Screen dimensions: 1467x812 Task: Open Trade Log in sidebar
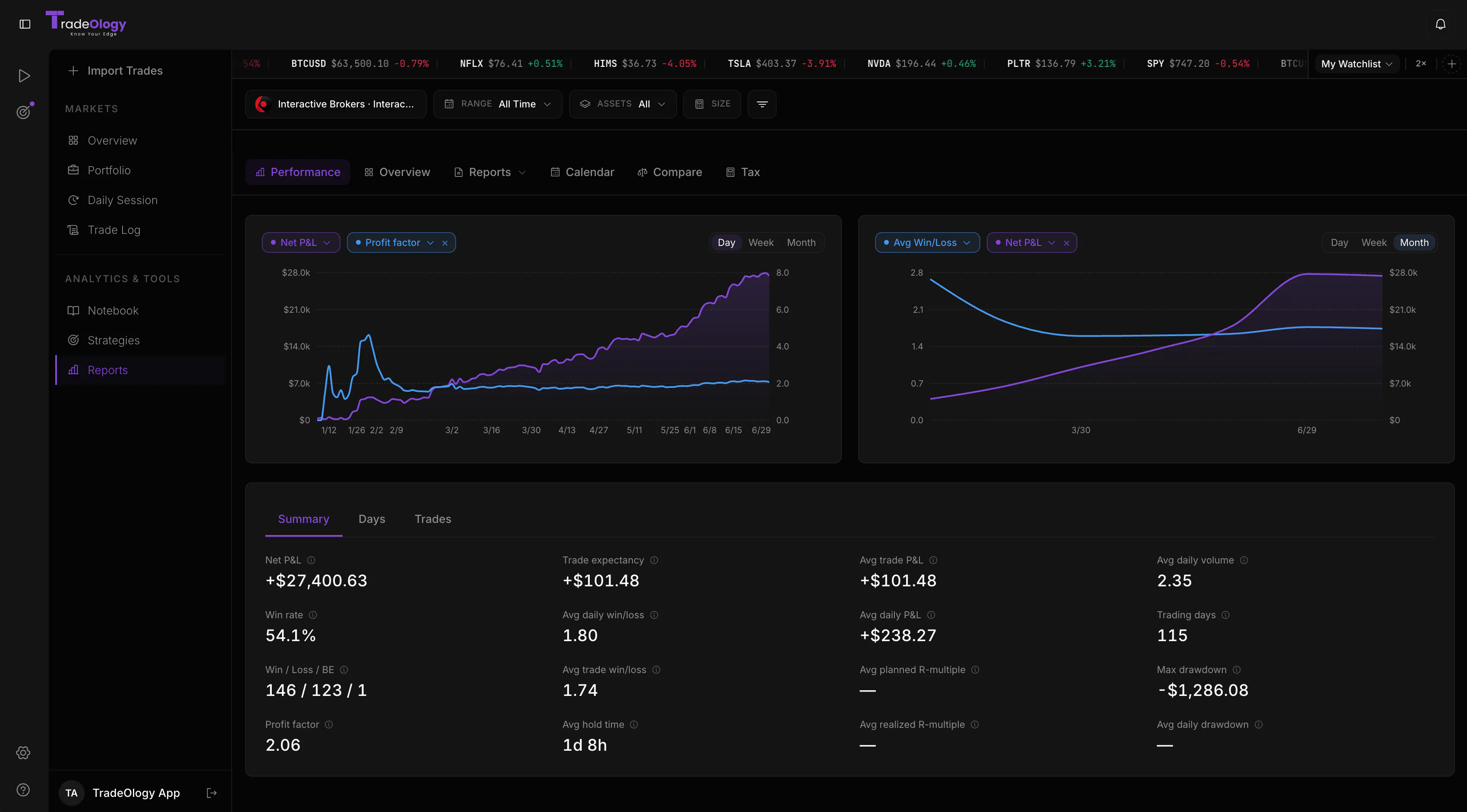tap(141, 230)
